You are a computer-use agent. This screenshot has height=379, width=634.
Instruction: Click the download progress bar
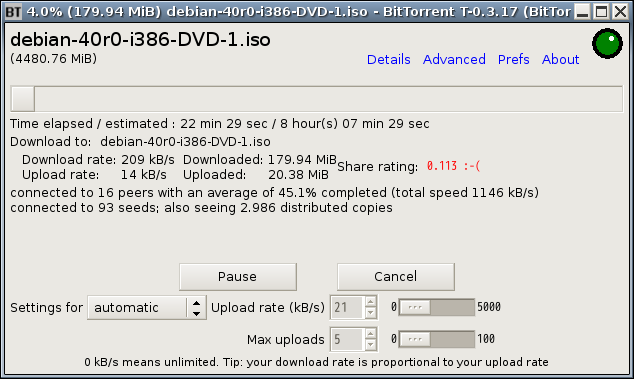[x=317, y=99]
